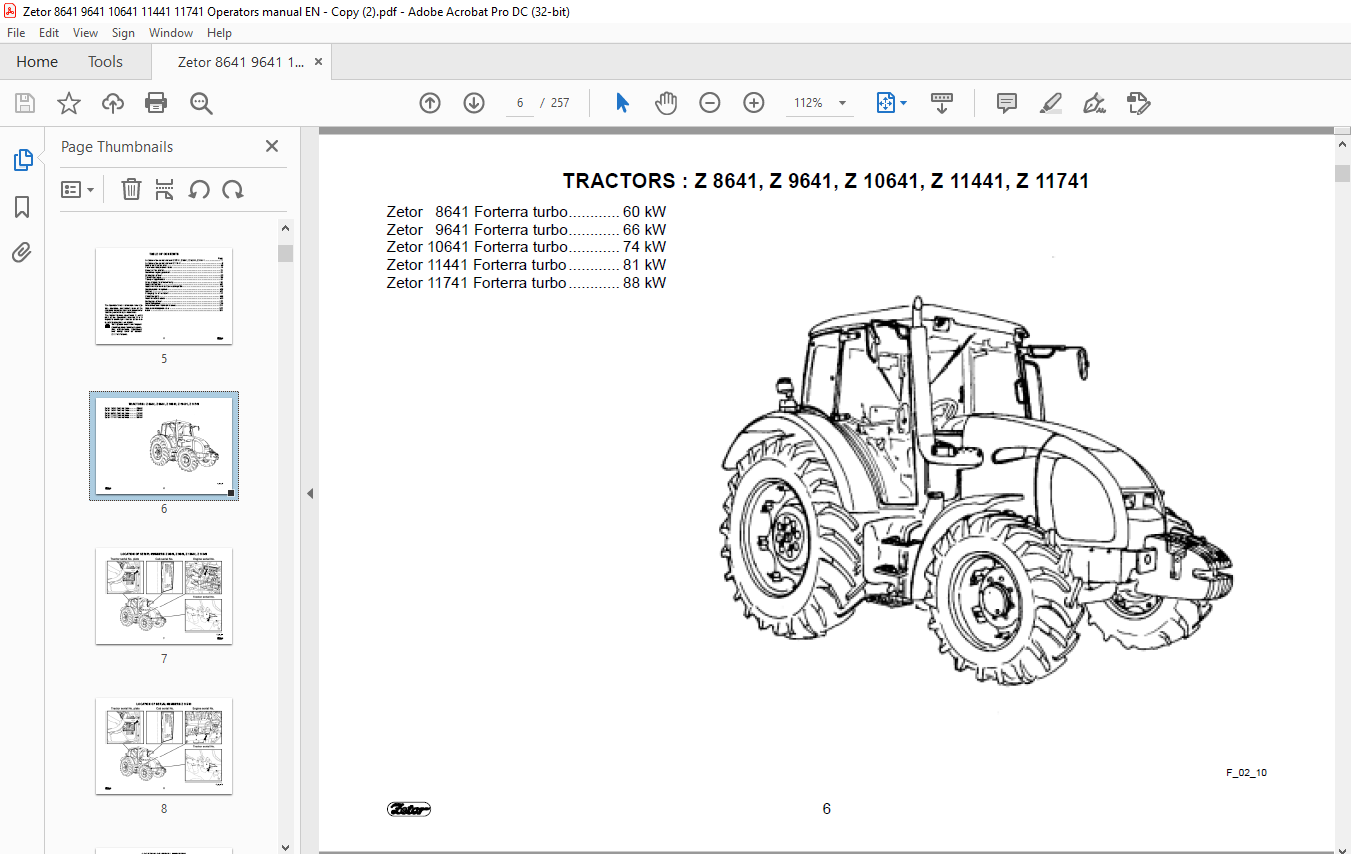1351x854 pixels.
Task: Click the stamp/redact tool icon
Action: pos(1138,103)
